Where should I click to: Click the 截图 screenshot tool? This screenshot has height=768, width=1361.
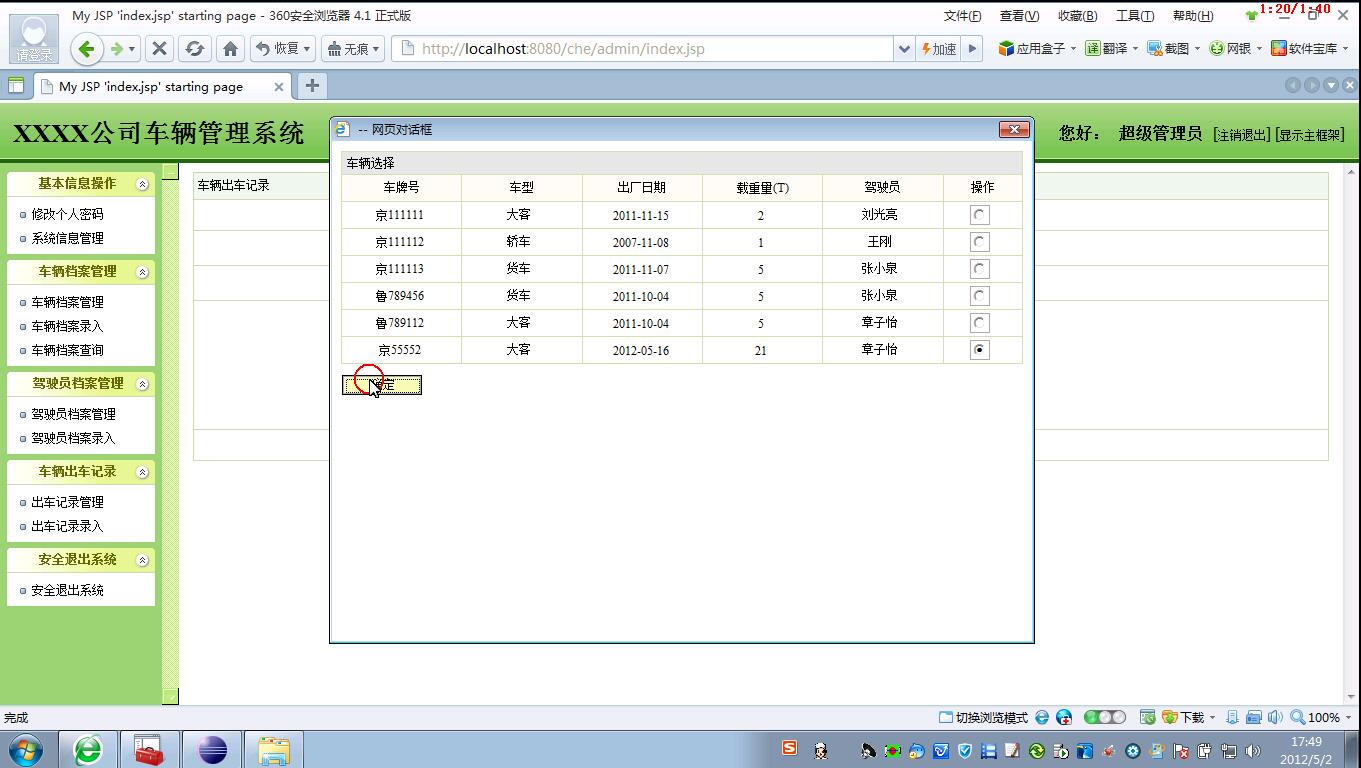pos(1173,48)
